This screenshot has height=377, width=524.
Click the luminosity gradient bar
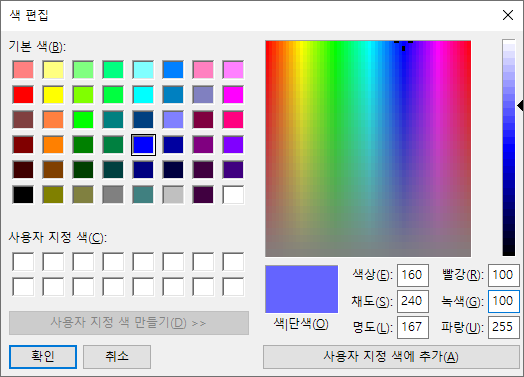[509, 148]
